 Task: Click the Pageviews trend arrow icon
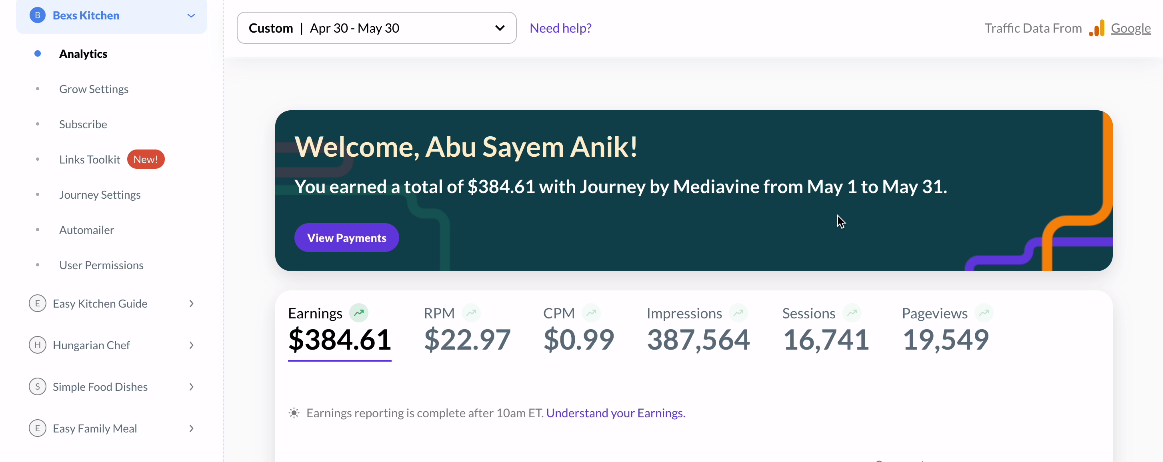coord(984,313)
